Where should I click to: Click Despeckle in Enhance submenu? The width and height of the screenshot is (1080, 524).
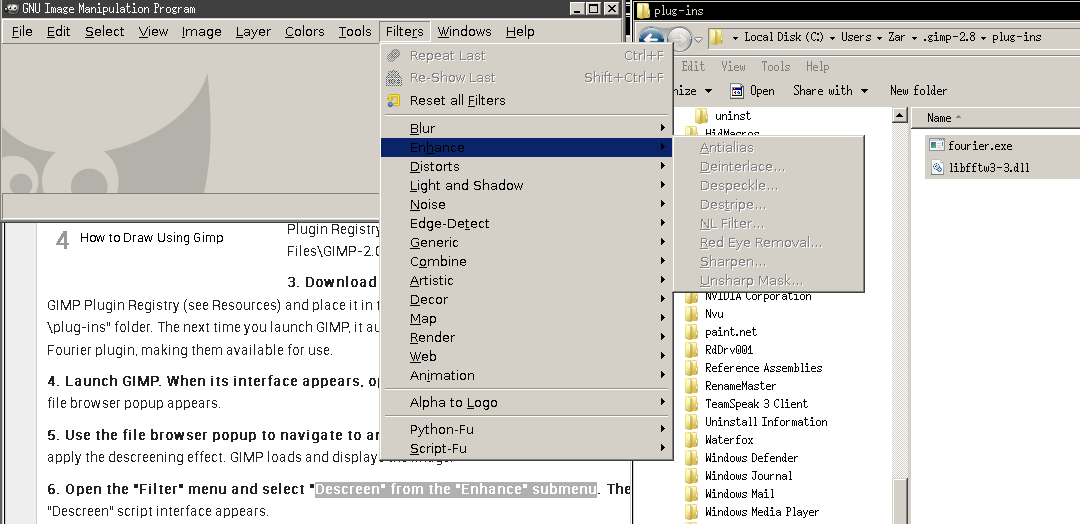coord(769,185)
